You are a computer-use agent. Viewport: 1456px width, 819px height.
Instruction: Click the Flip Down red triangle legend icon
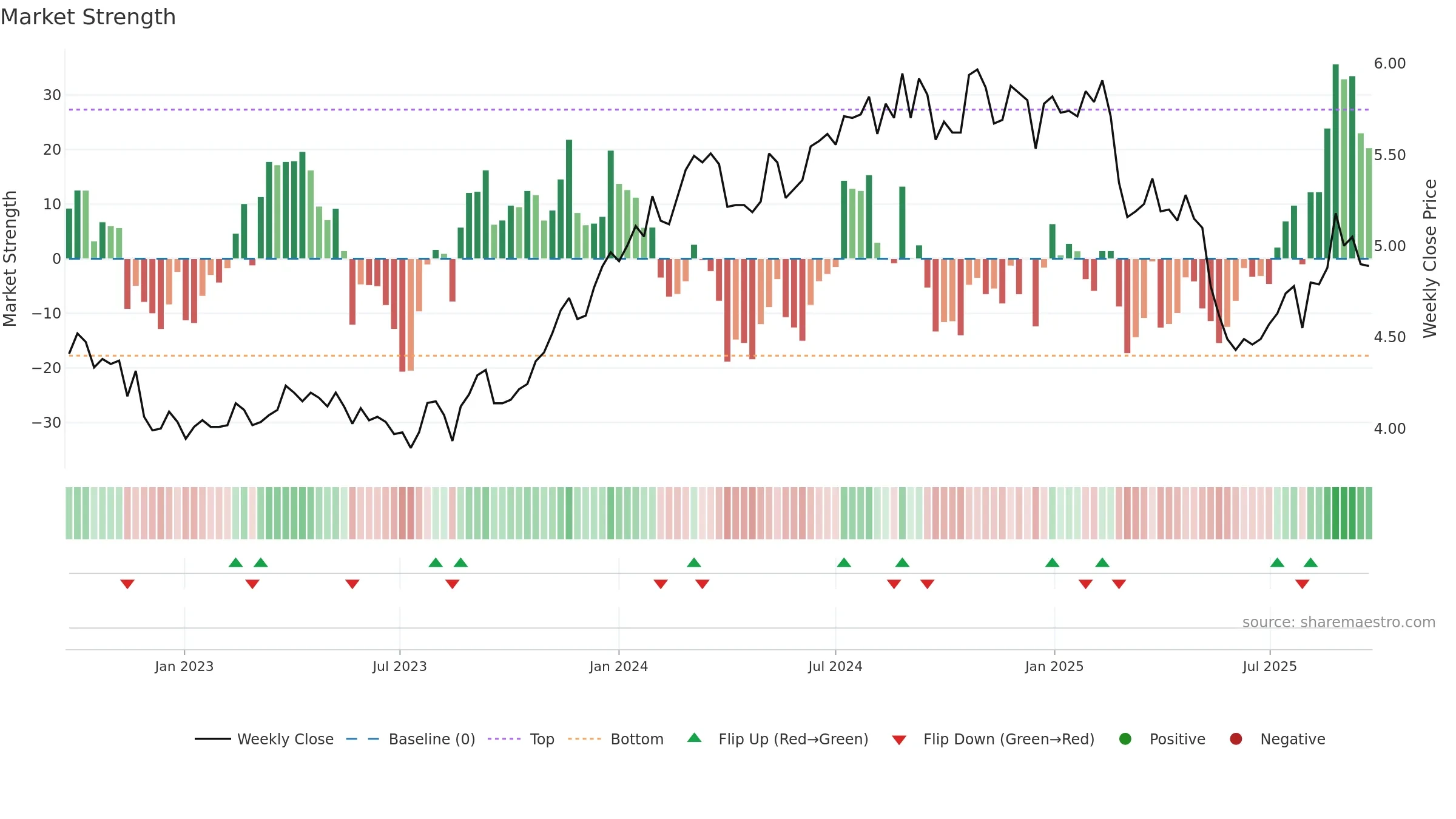(899, 740)
